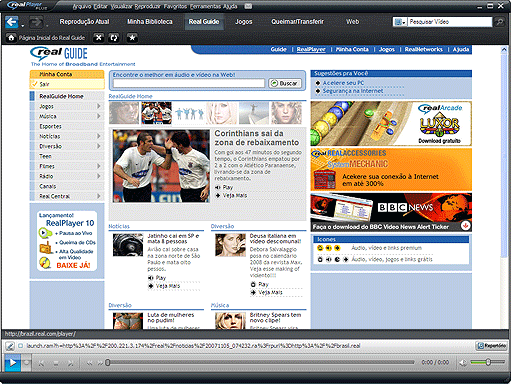Click the Buscar button
Viewport: 511px width, 384px height.
285,83
